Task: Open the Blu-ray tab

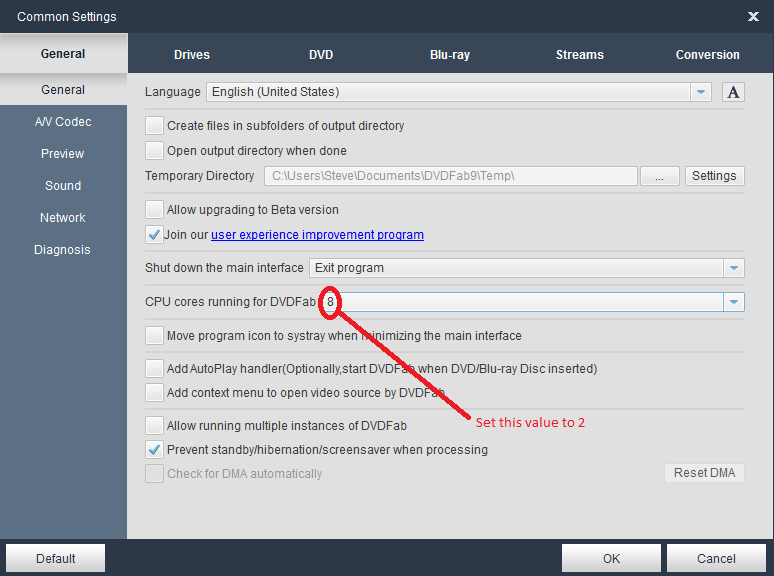Action: click(x=450, y=54)
